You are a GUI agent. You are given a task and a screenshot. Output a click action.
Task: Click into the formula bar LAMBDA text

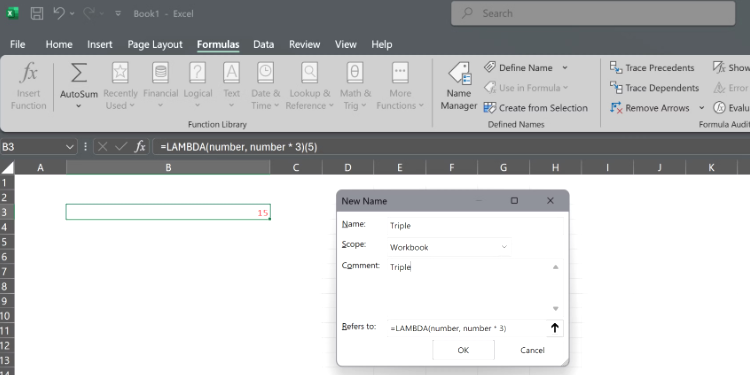pos(239,147)
